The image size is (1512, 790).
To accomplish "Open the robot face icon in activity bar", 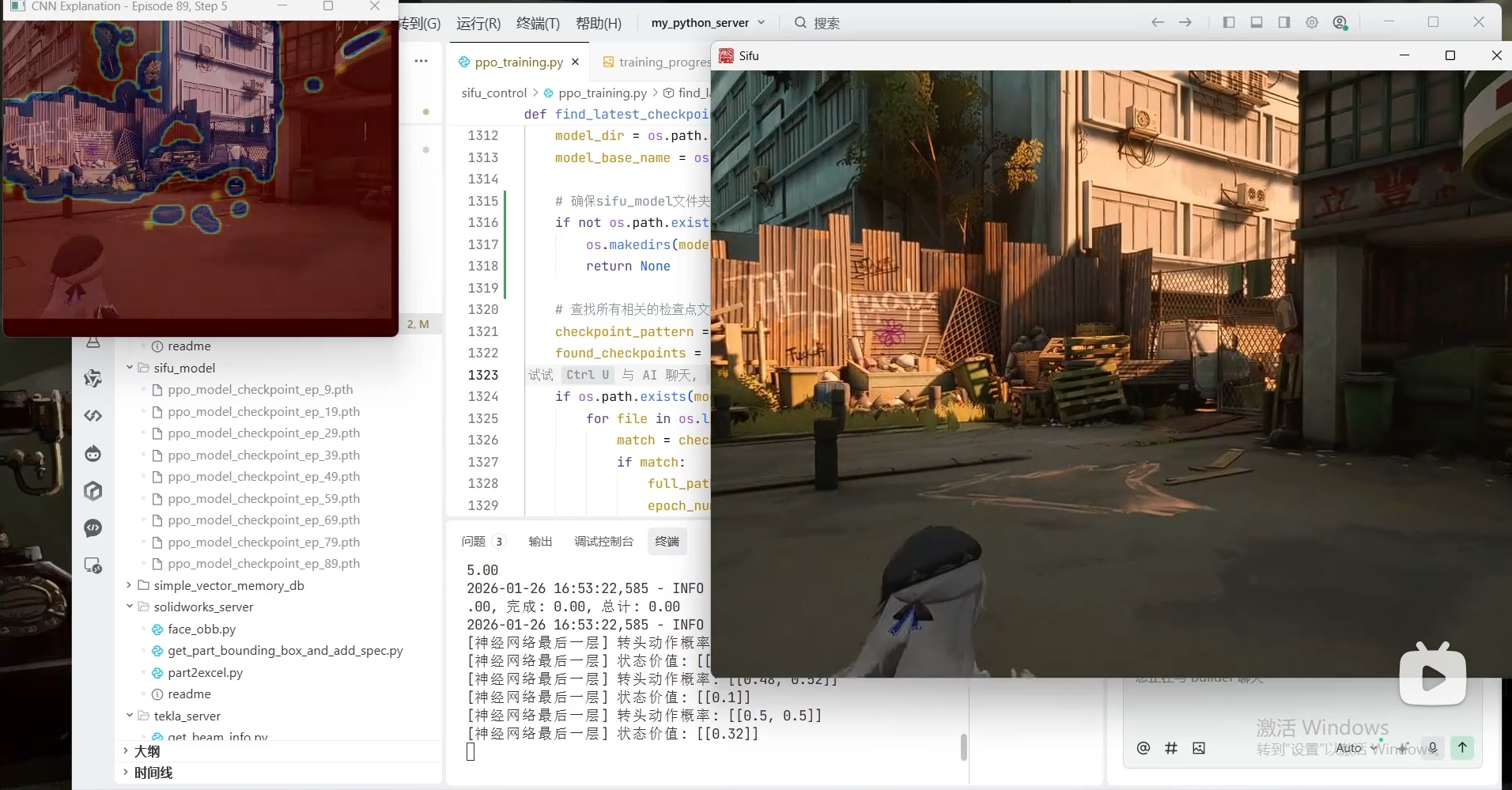I will click(x=93, y=453).
